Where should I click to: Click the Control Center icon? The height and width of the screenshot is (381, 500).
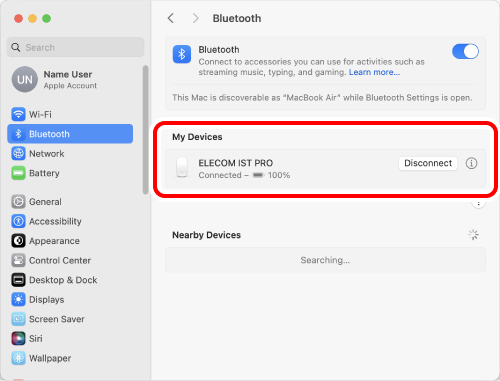(x=18, y=260)
